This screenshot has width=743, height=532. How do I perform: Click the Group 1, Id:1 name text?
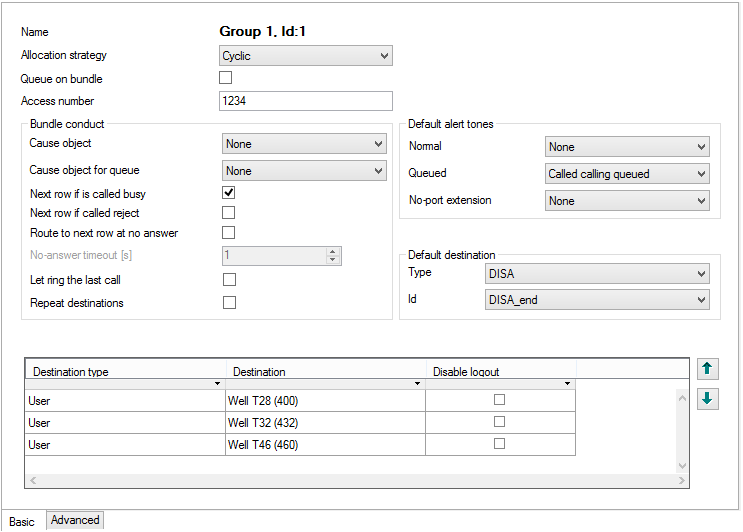(263, 31)
